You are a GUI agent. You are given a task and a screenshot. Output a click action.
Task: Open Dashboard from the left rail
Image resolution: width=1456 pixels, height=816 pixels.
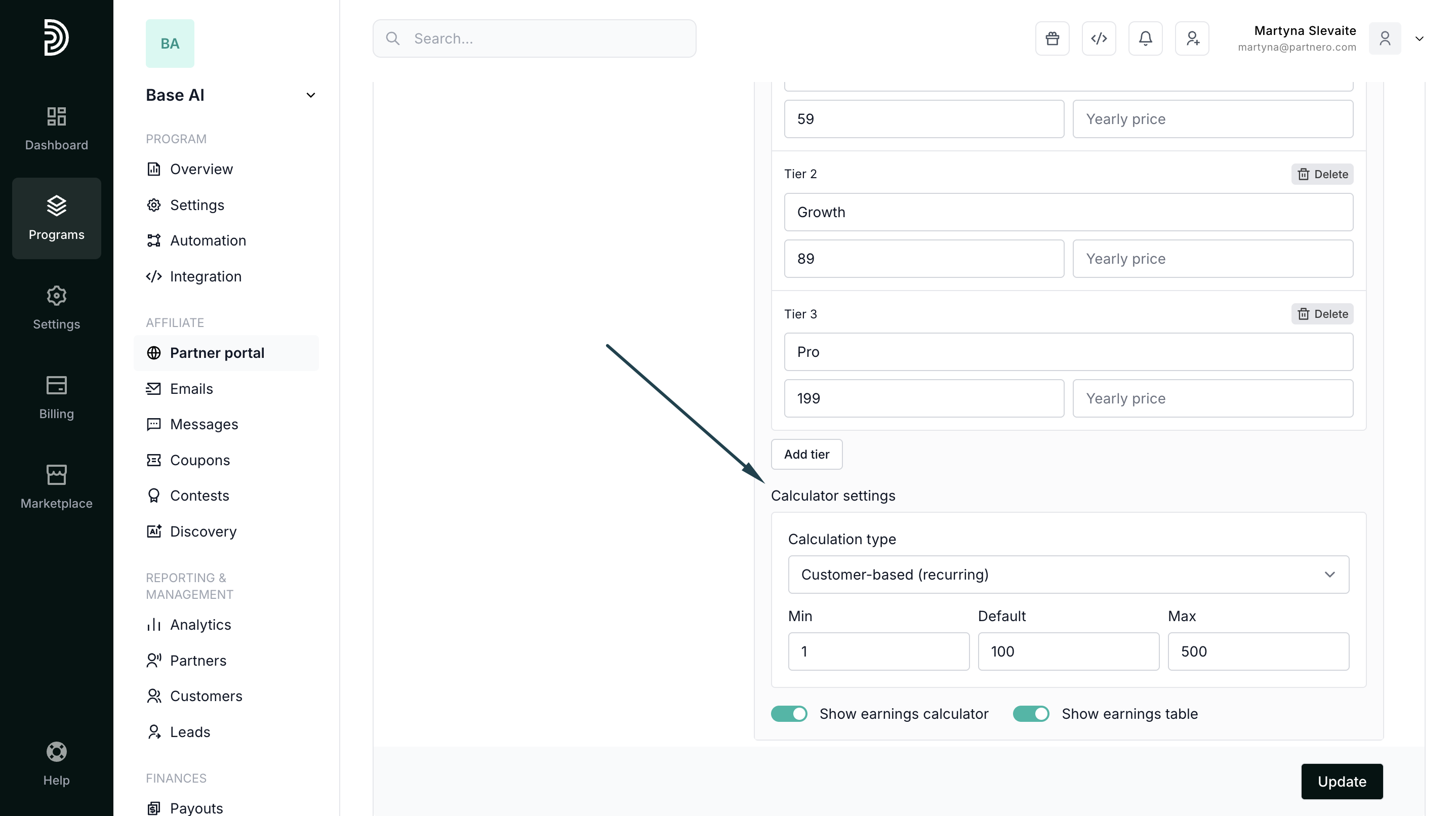pyautogui.click(x=56, y=128)
